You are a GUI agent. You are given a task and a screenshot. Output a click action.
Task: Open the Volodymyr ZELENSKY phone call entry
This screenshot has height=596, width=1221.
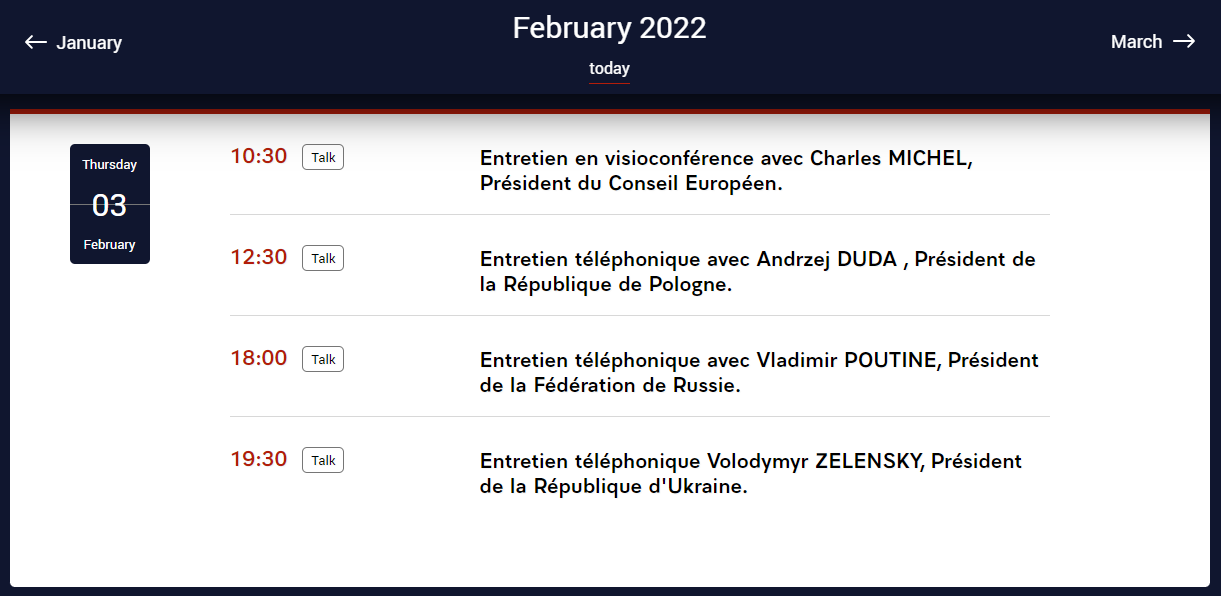click(x=750, y=472)
